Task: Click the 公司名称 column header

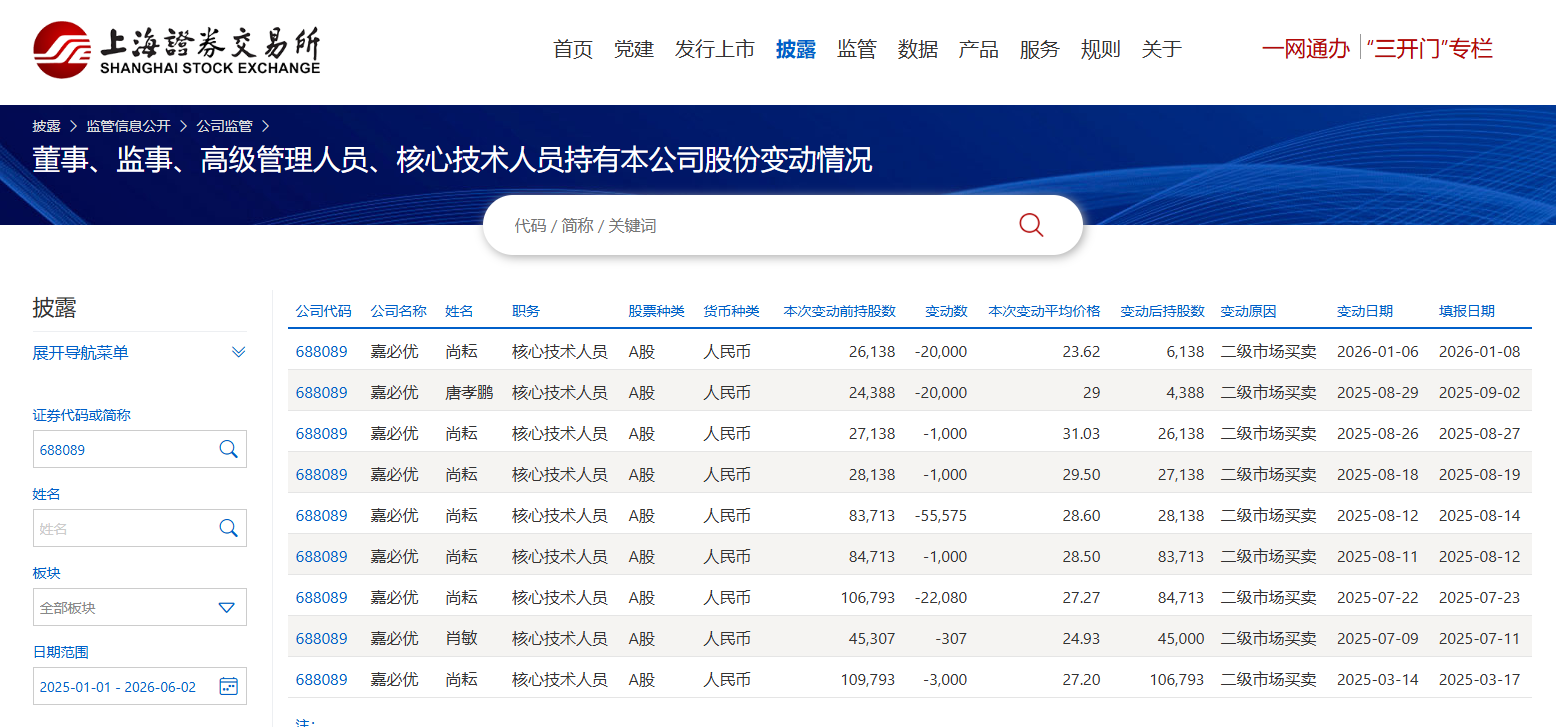Action: 398,311
